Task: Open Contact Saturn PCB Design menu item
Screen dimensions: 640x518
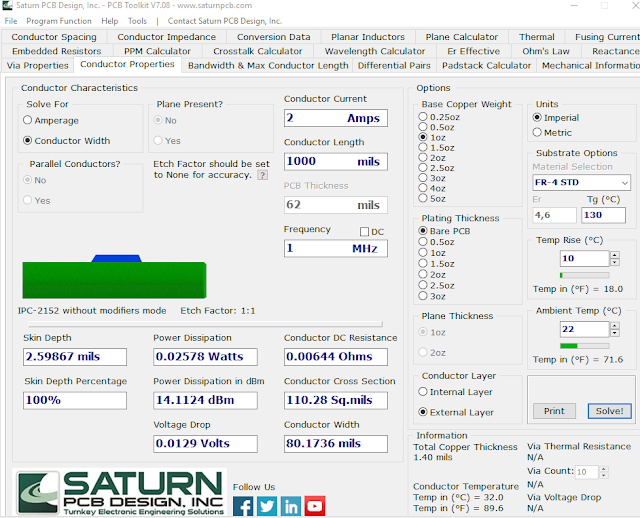Action: (224, 21)
